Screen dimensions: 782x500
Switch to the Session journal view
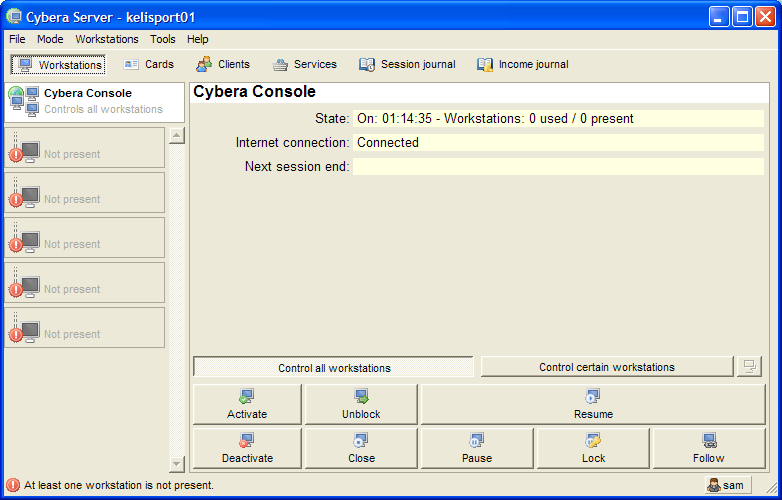(x=407, y=65)
